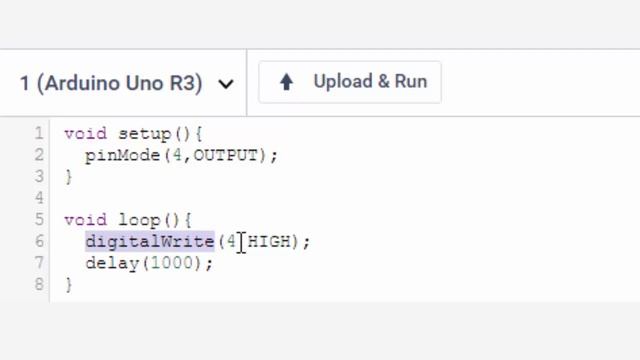Click the pinMode function text

pos(122,156)
